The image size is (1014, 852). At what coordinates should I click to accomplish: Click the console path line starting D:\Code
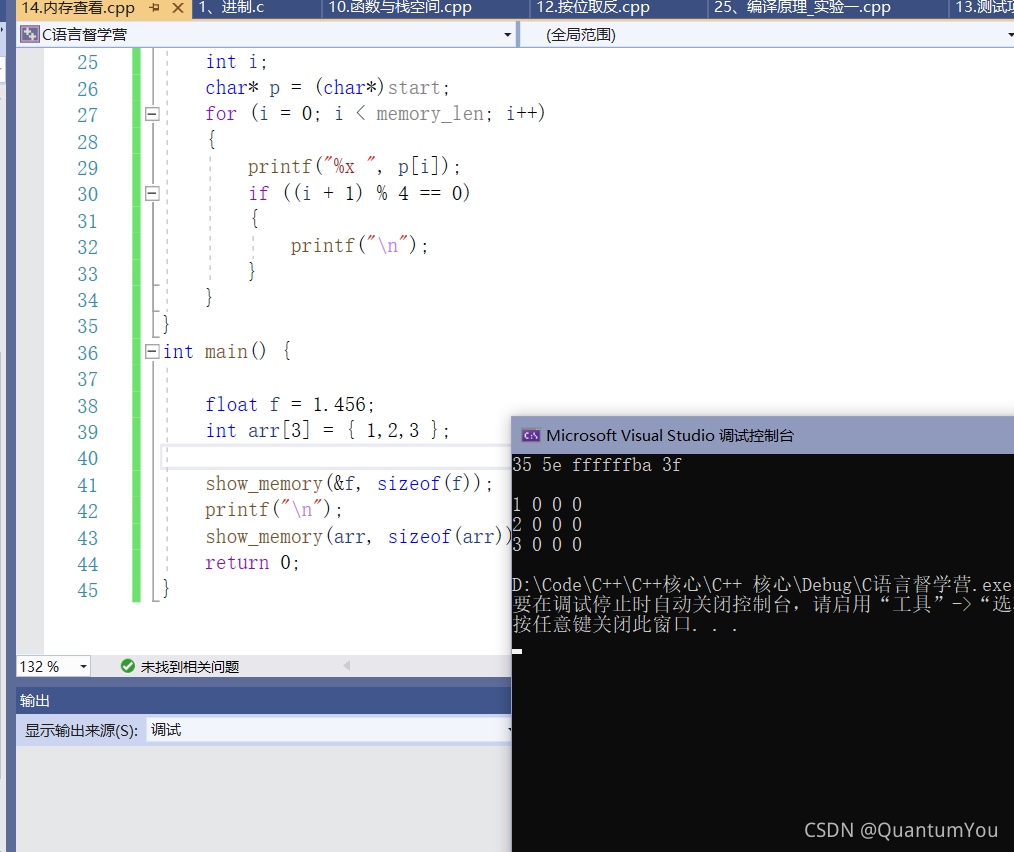click(x=762, y=585)
